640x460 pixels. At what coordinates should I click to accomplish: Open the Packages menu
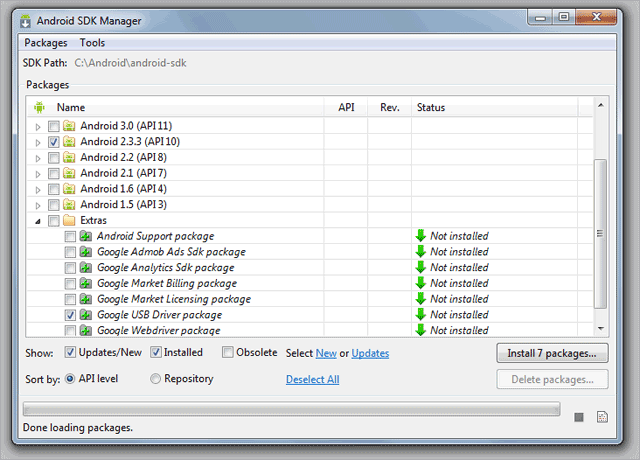pyautogui.click(x=46, y=43)
